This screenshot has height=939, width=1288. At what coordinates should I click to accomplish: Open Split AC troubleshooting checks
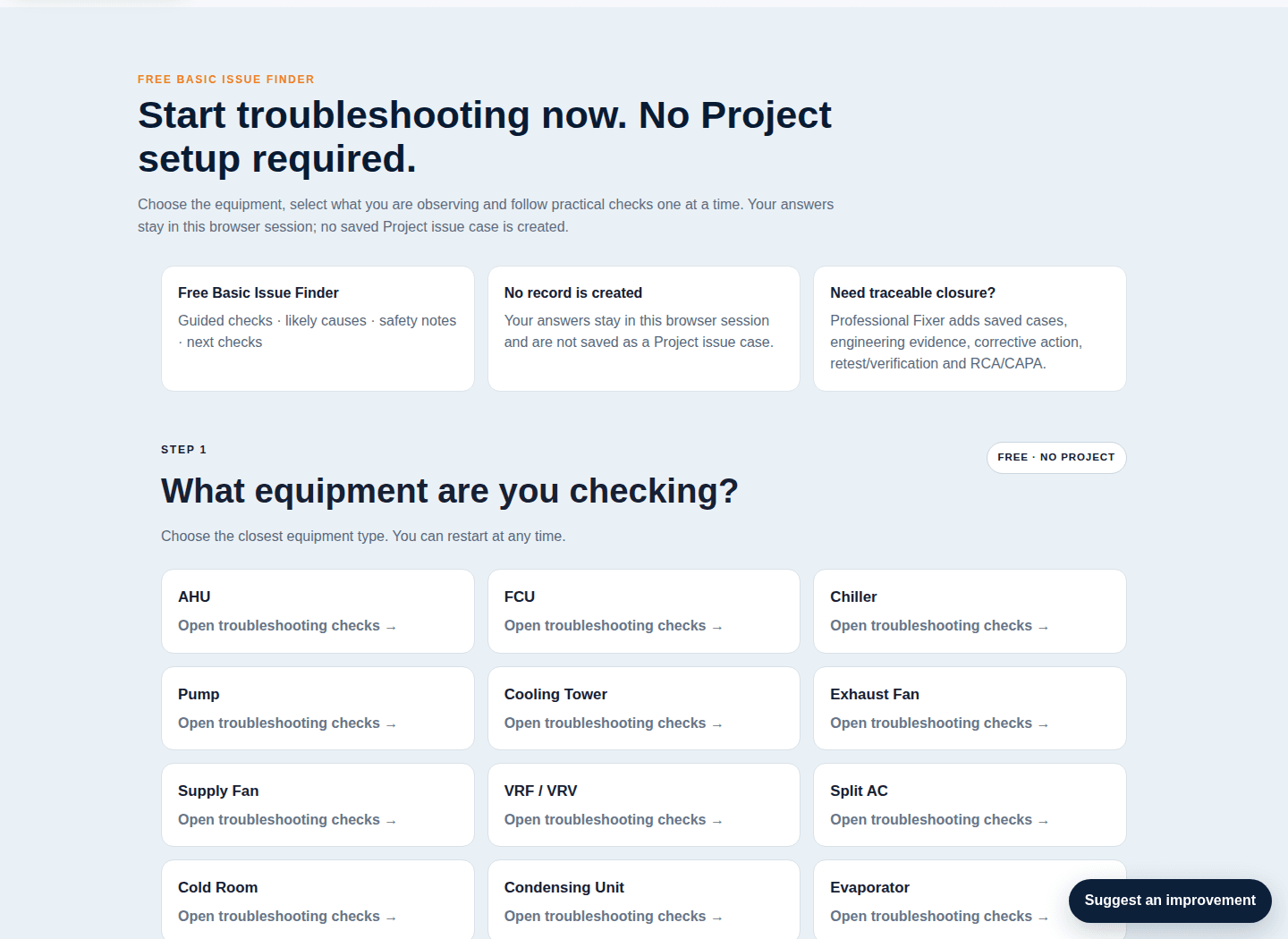pyautogui.click(x=970, y=805)
